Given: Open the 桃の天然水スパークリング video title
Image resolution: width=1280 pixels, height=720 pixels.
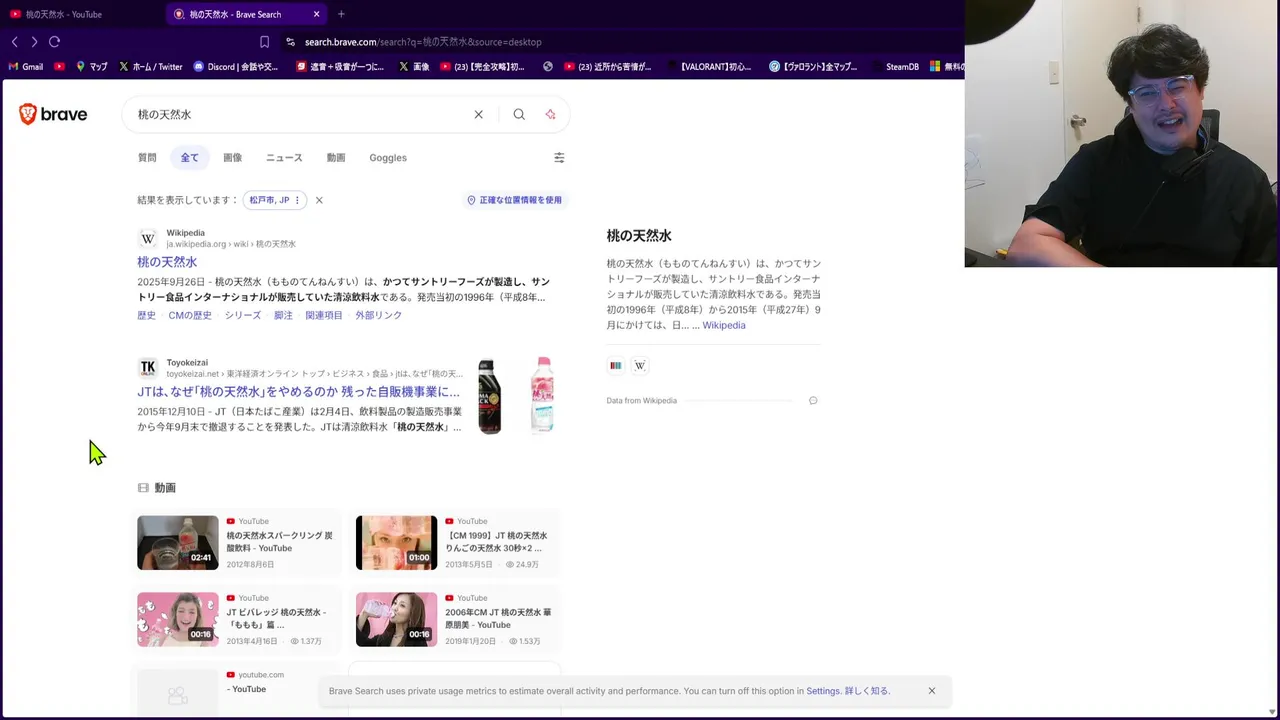Looking at the screenshot, I should [279, 542].
